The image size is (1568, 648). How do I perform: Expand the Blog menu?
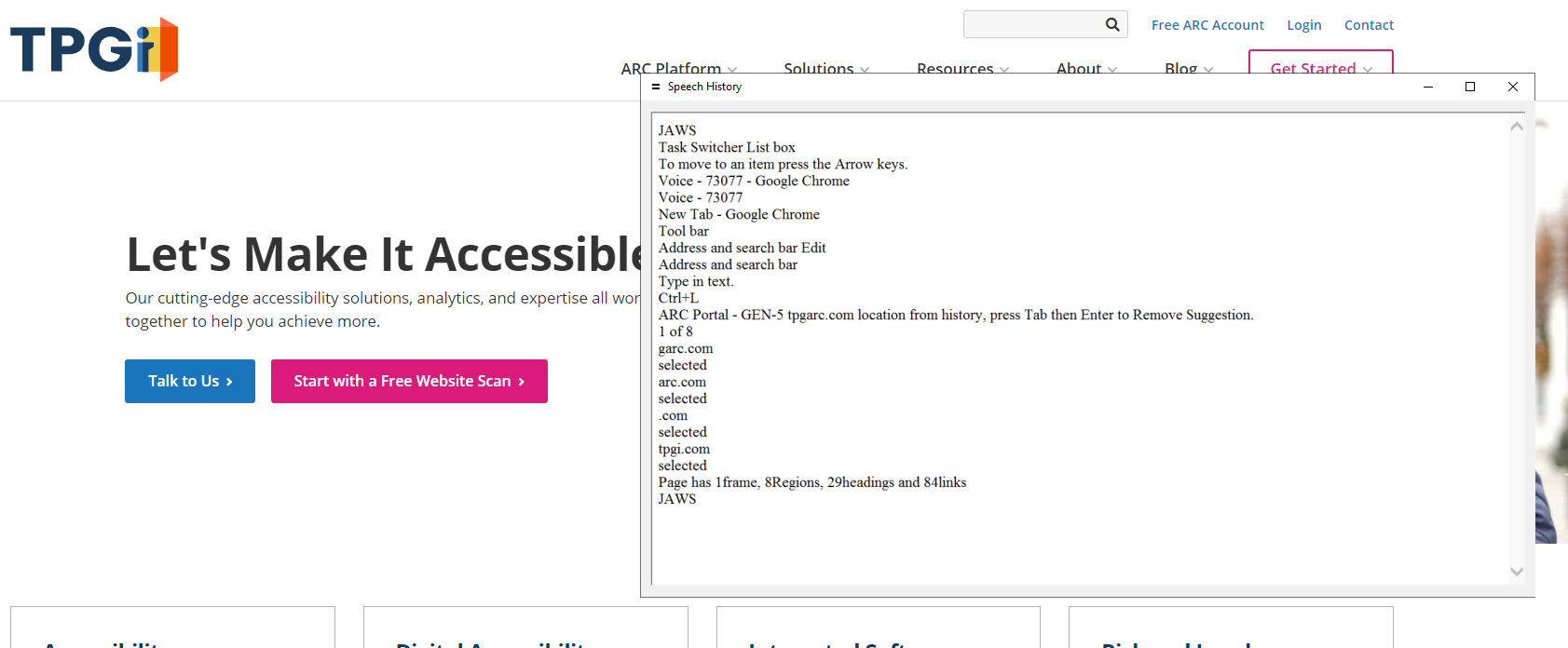coord(1189,68)
